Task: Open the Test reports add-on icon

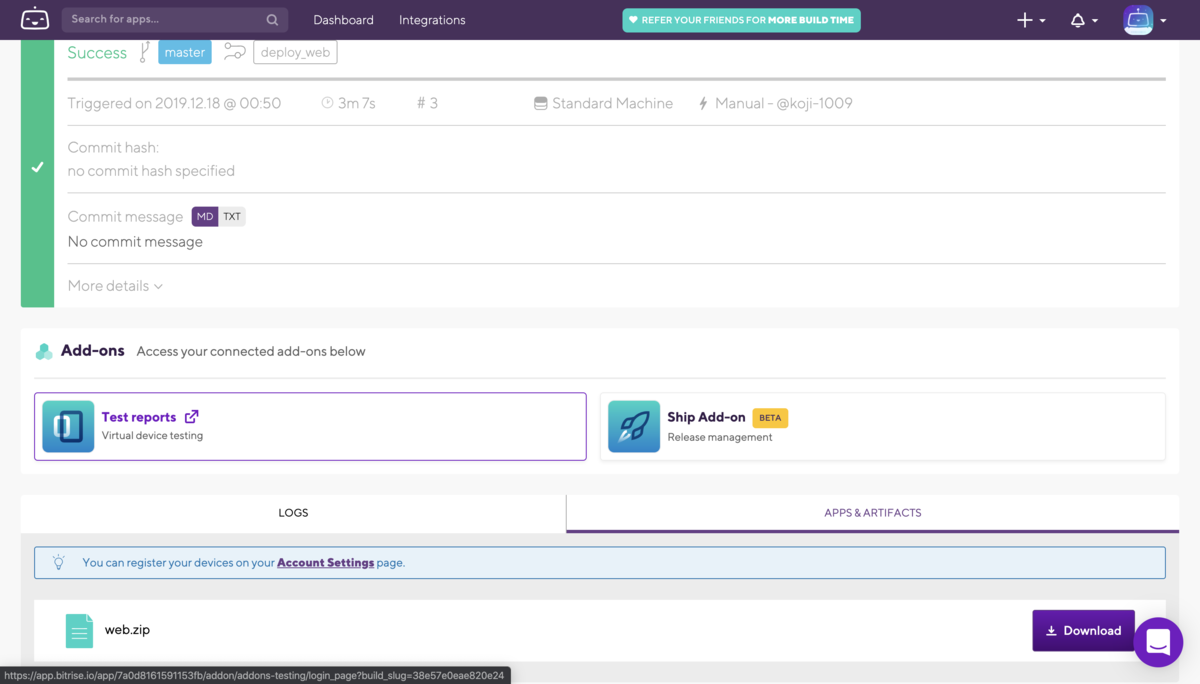Action: pyautogui.click(x=68, y=427)
